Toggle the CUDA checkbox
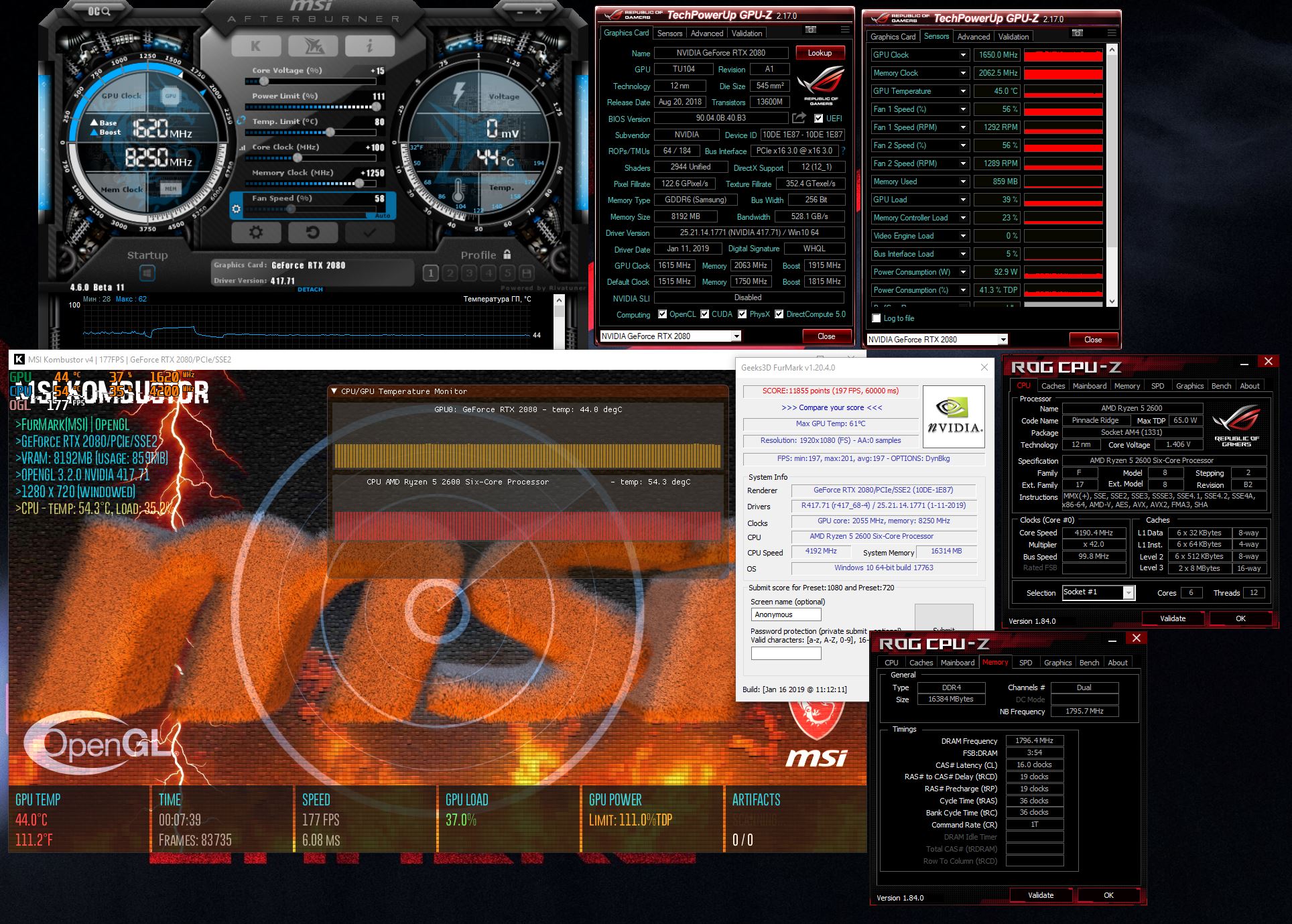The width and height of the screenshot is (1292, 924). coord(704,314)
